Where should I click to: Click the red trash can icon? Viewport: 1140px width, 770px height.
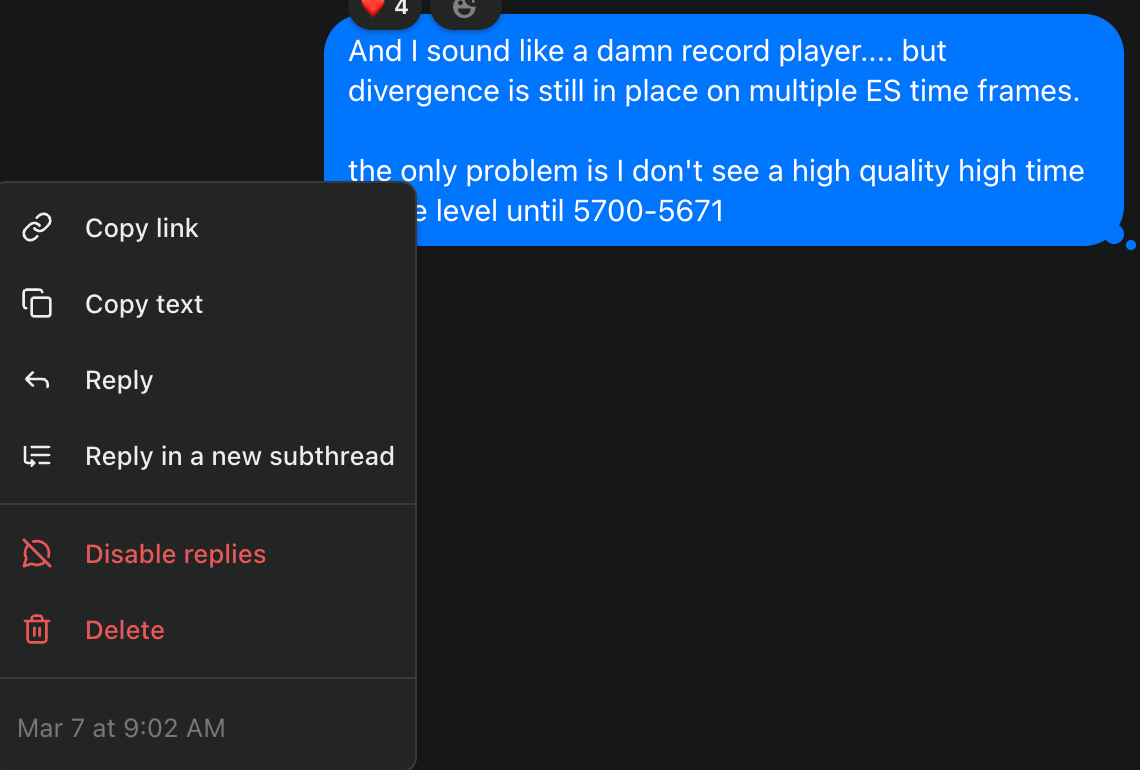coord(36,629)
